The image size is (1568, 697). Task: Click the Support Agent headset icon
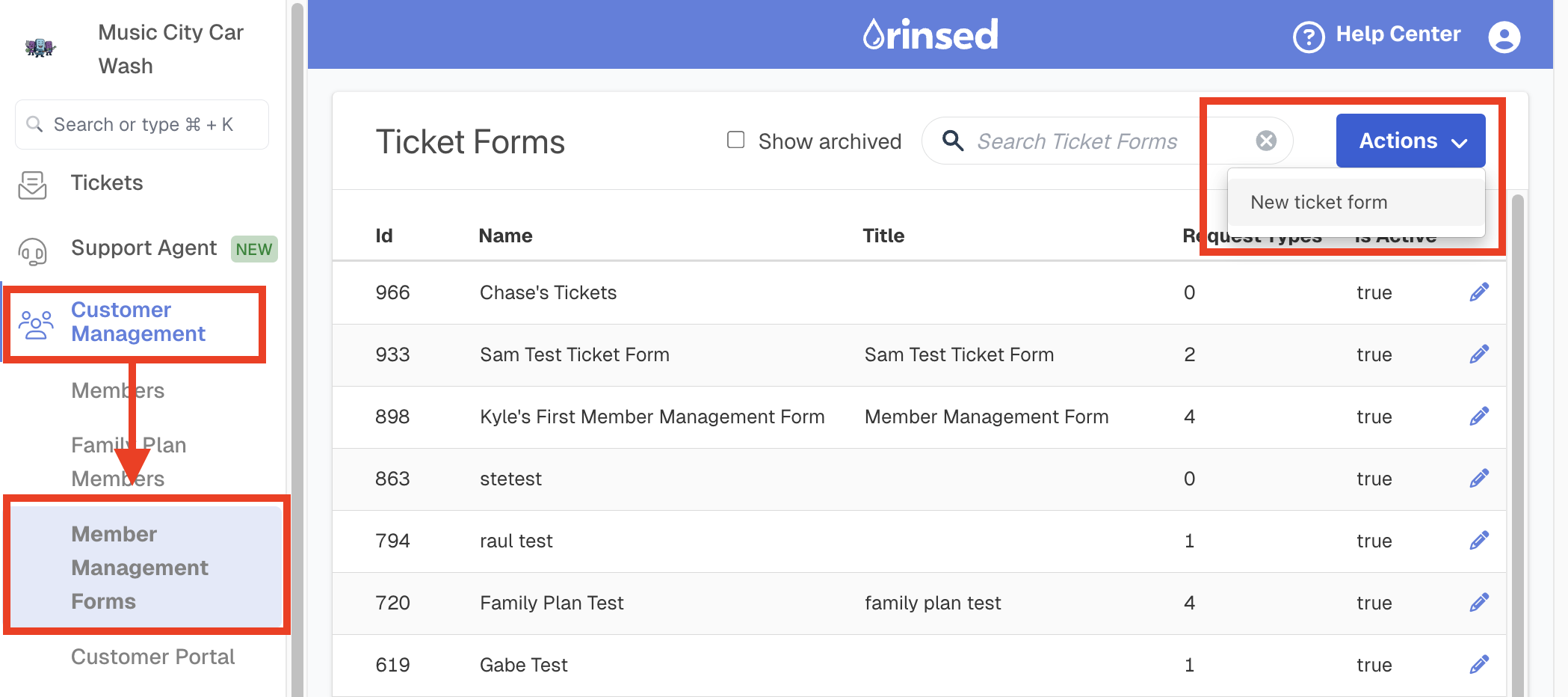32,251
